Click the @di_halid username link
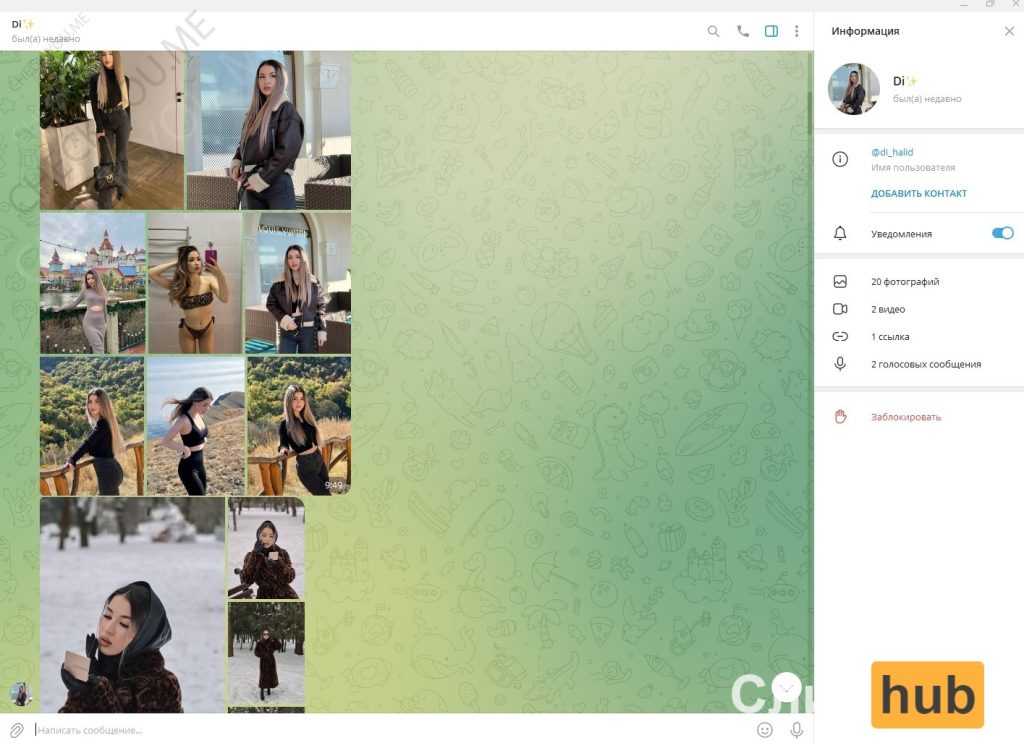 [x=892, y=152]
